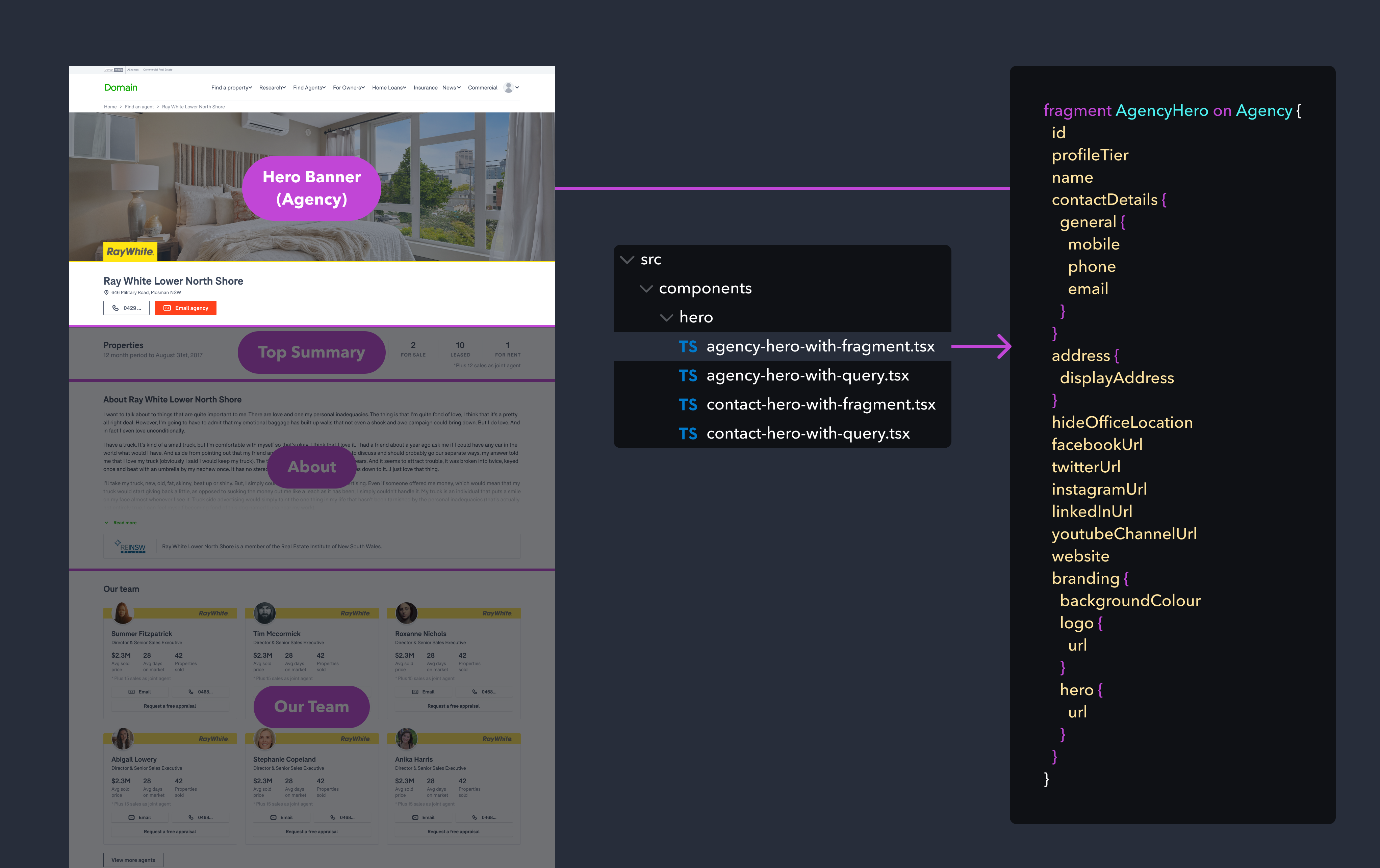The width and height of the screenshot is (1380, 868).
Task: Click Summer Fitzpatrick's avatar photo
Action: [123, 613]
